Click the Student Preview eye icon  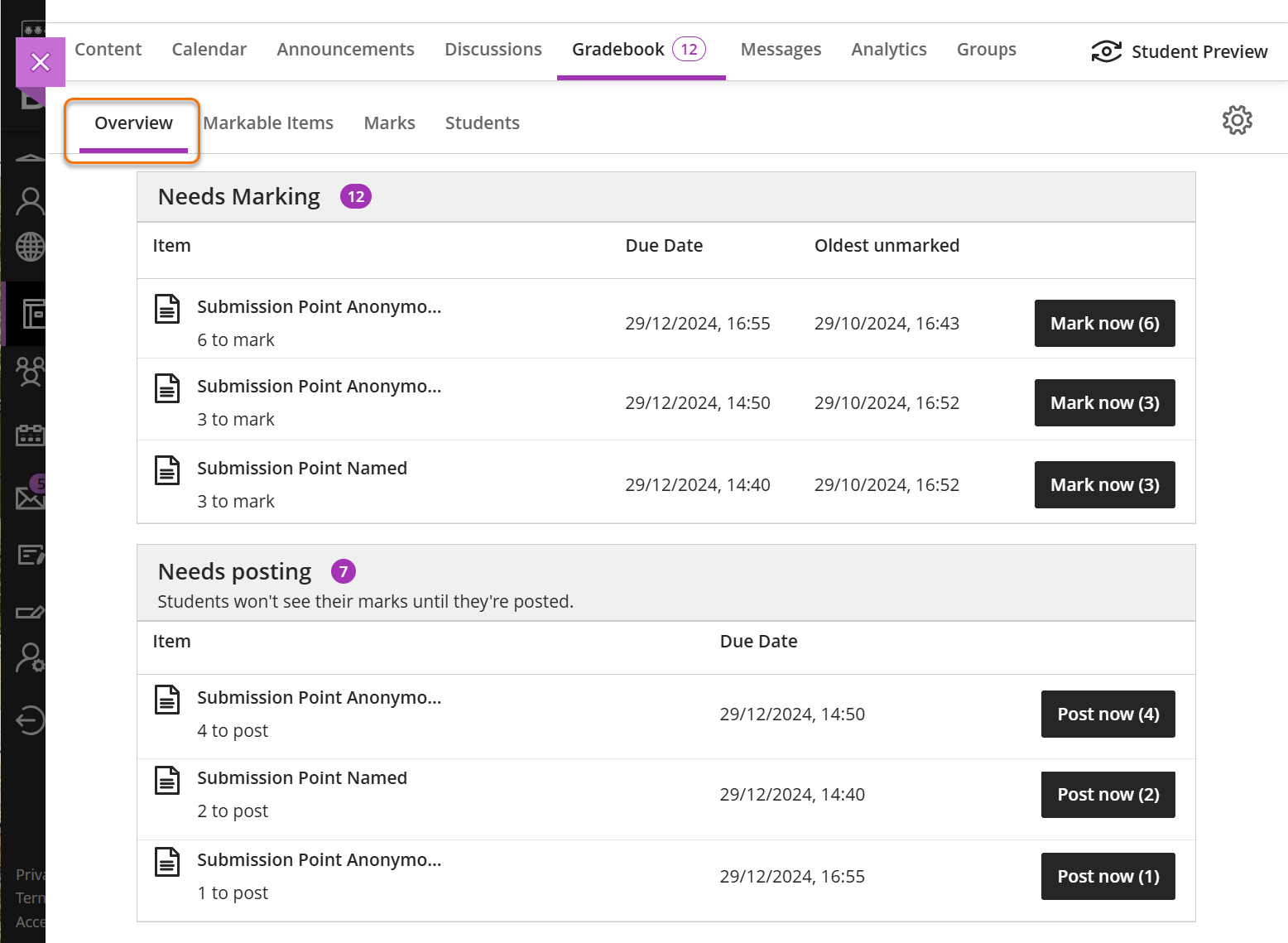tap(1106, 51)
